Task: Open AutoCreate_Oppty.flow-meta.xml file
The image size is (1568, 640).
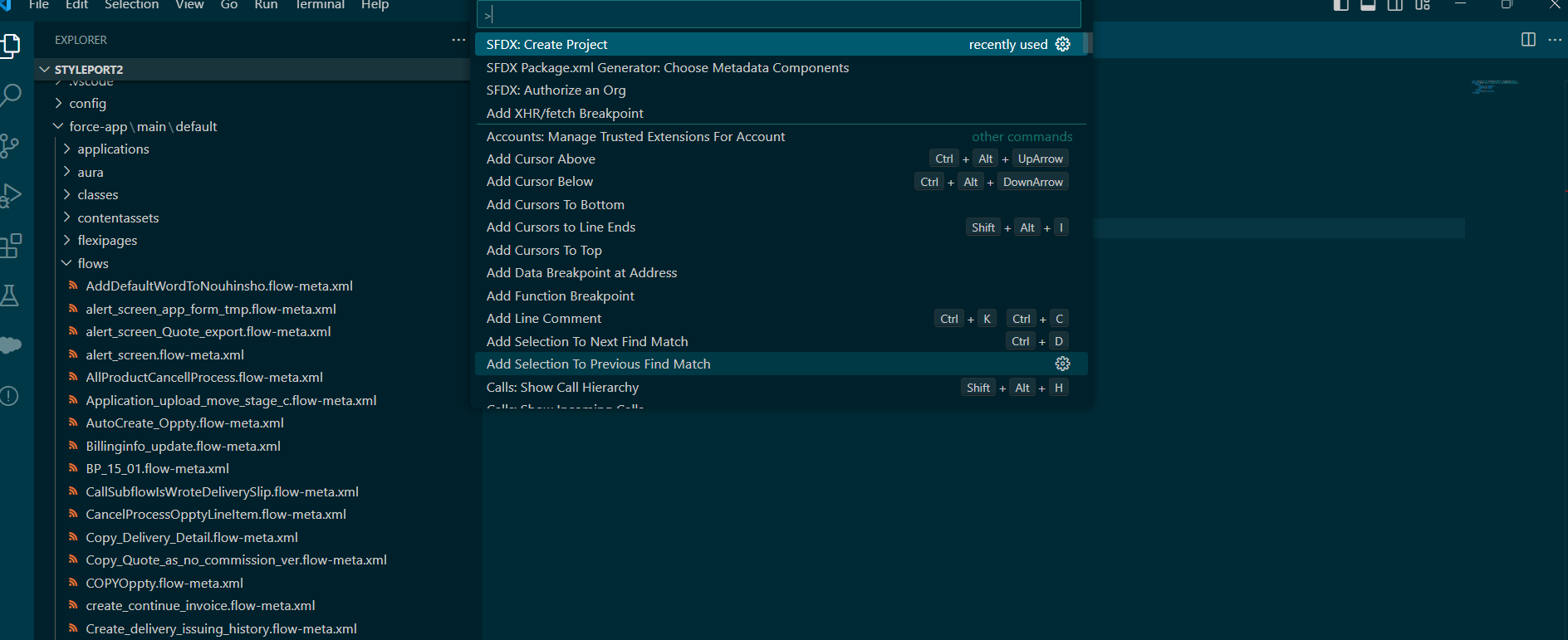Action: click(185, 423)
